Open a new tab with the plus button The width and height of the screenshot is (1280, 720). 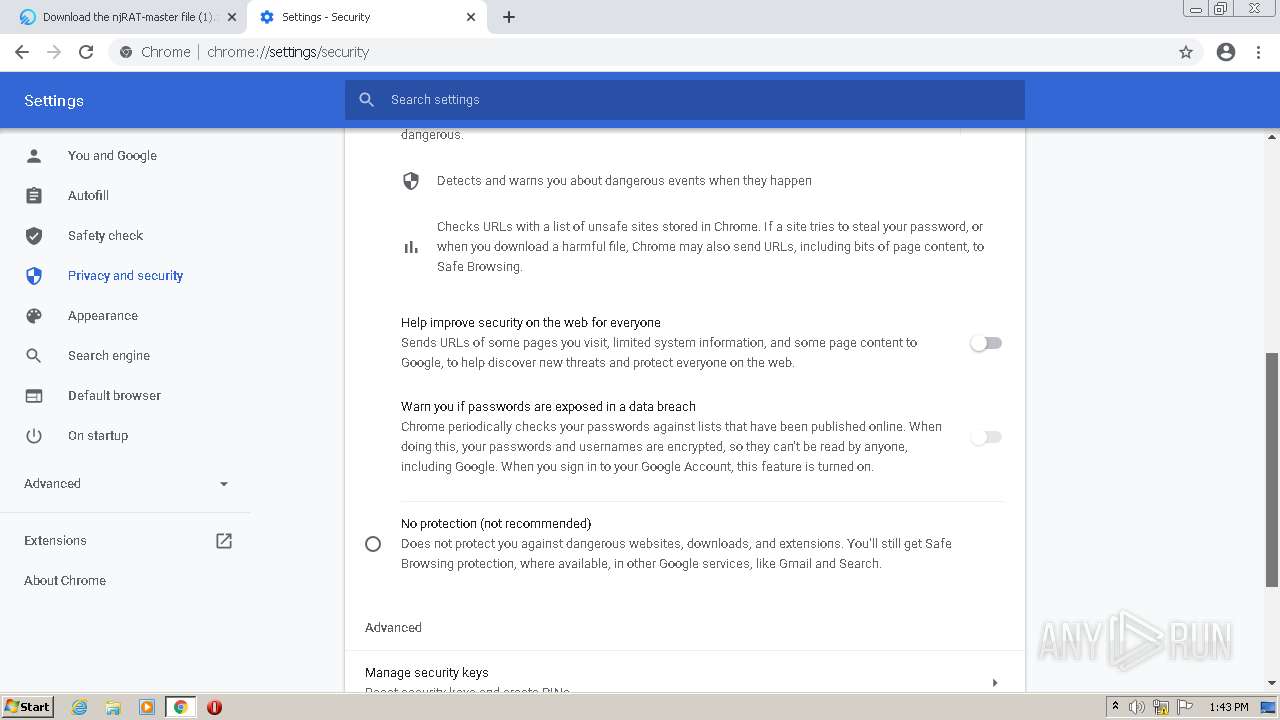coord(509,17)
